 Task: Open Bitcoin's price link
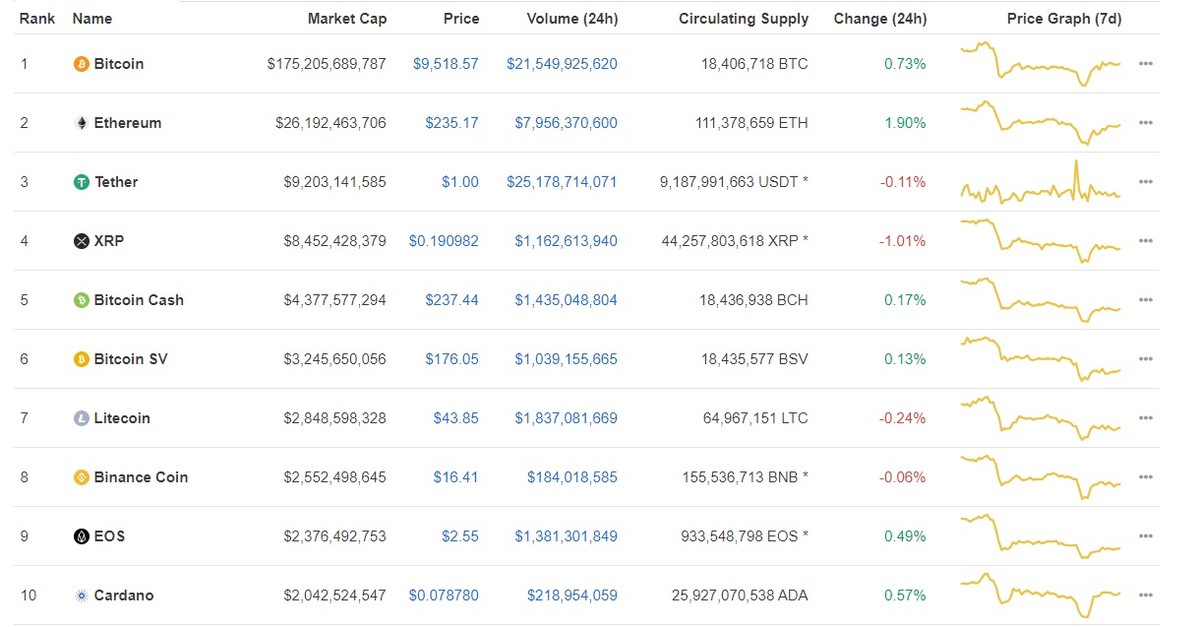[447, 63]
